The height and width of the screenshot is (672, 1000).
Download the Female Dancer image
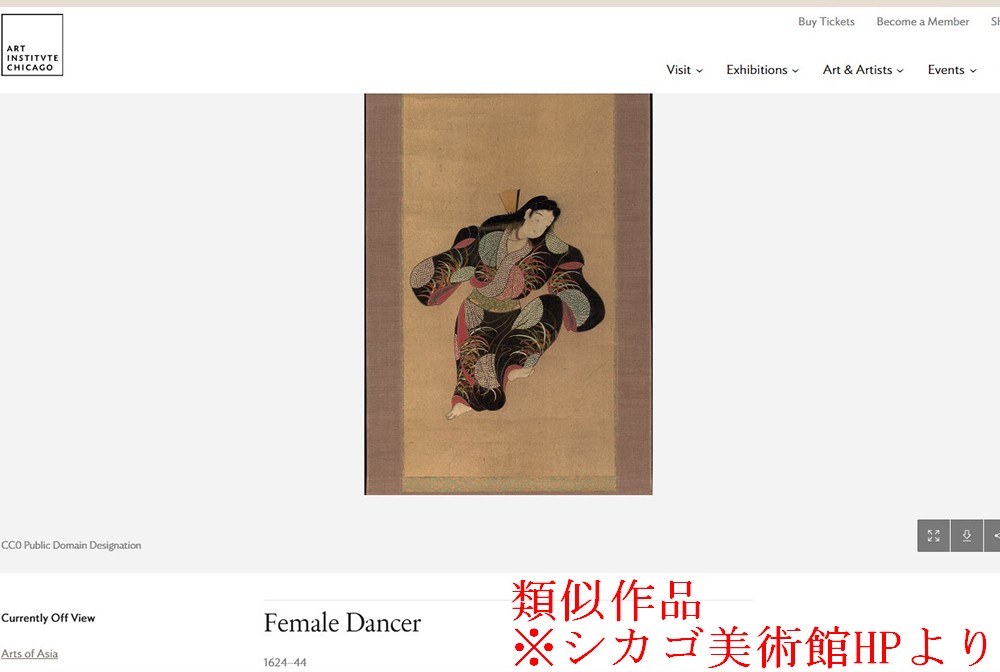pos(967,536)
